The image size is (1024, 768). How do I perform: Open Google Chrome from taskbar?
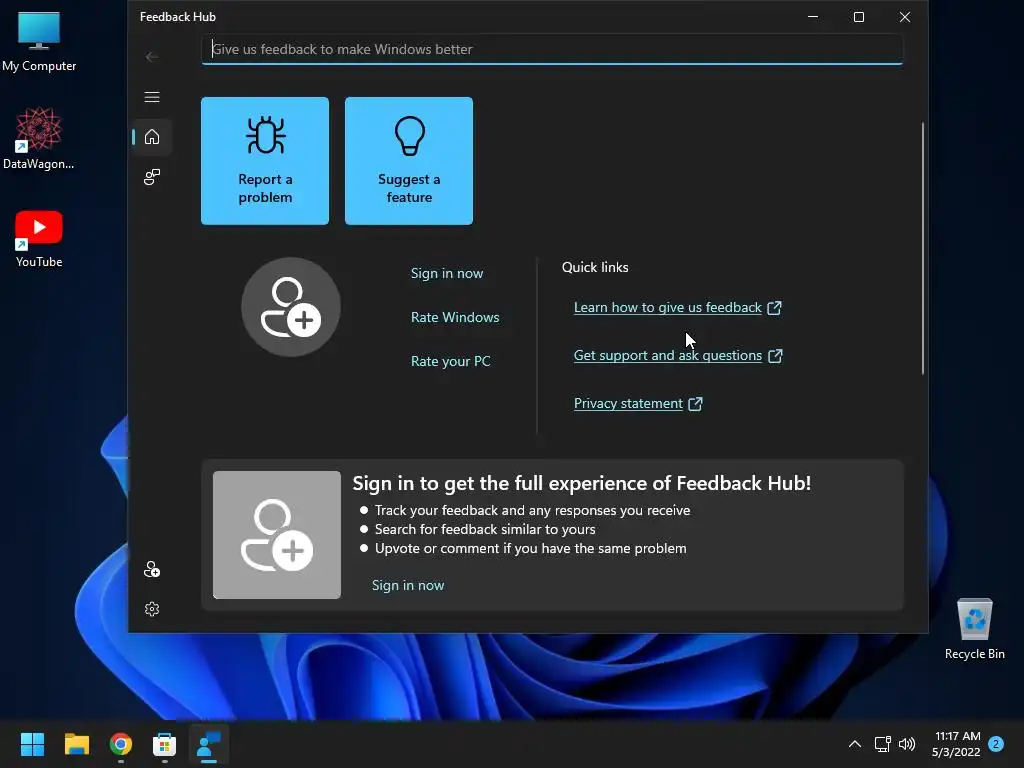pyautogui.click(x=121, y=744)
